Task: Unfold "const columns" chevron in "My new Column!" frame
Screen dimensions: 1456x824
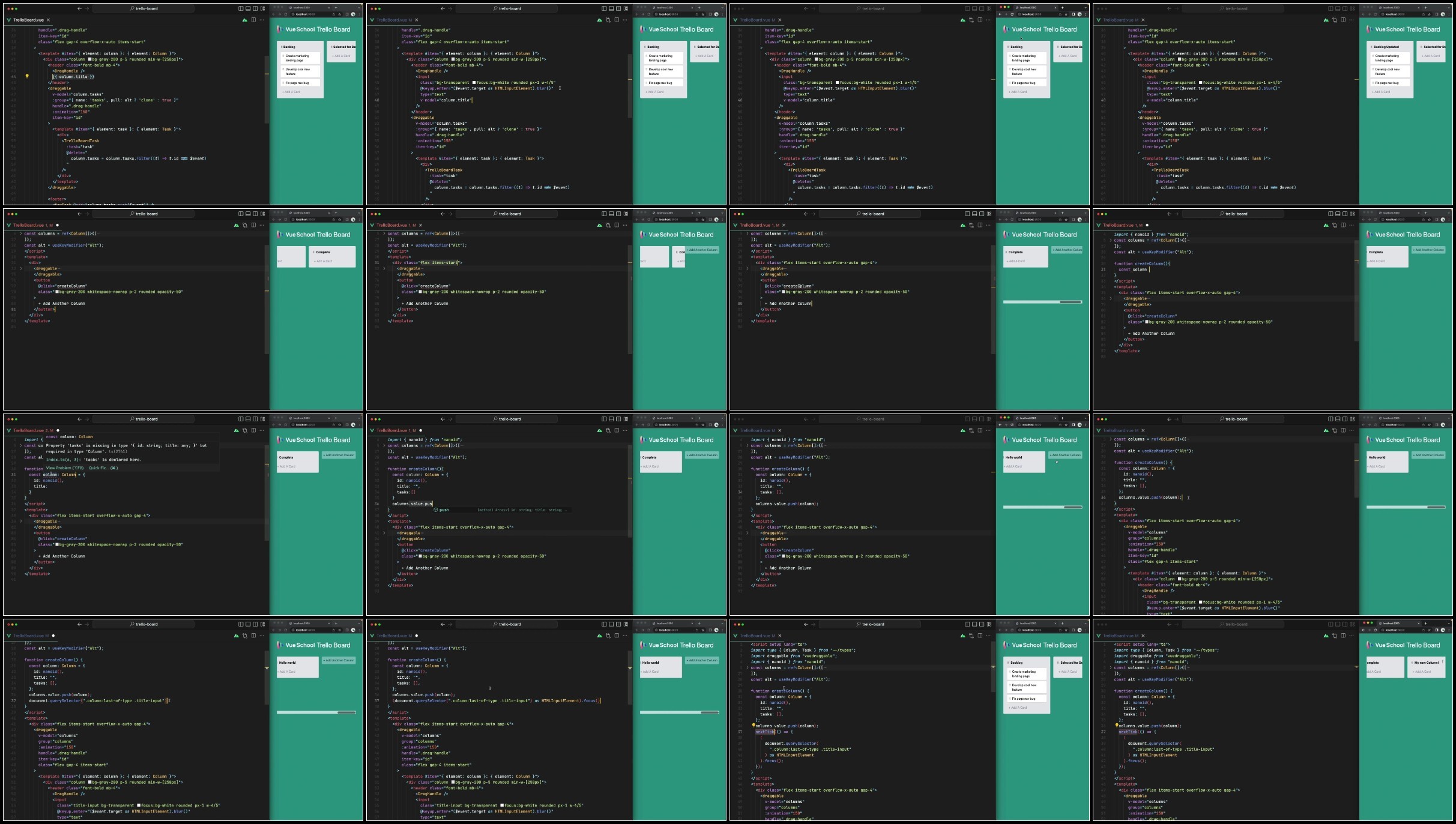Action: [1110, 667]
